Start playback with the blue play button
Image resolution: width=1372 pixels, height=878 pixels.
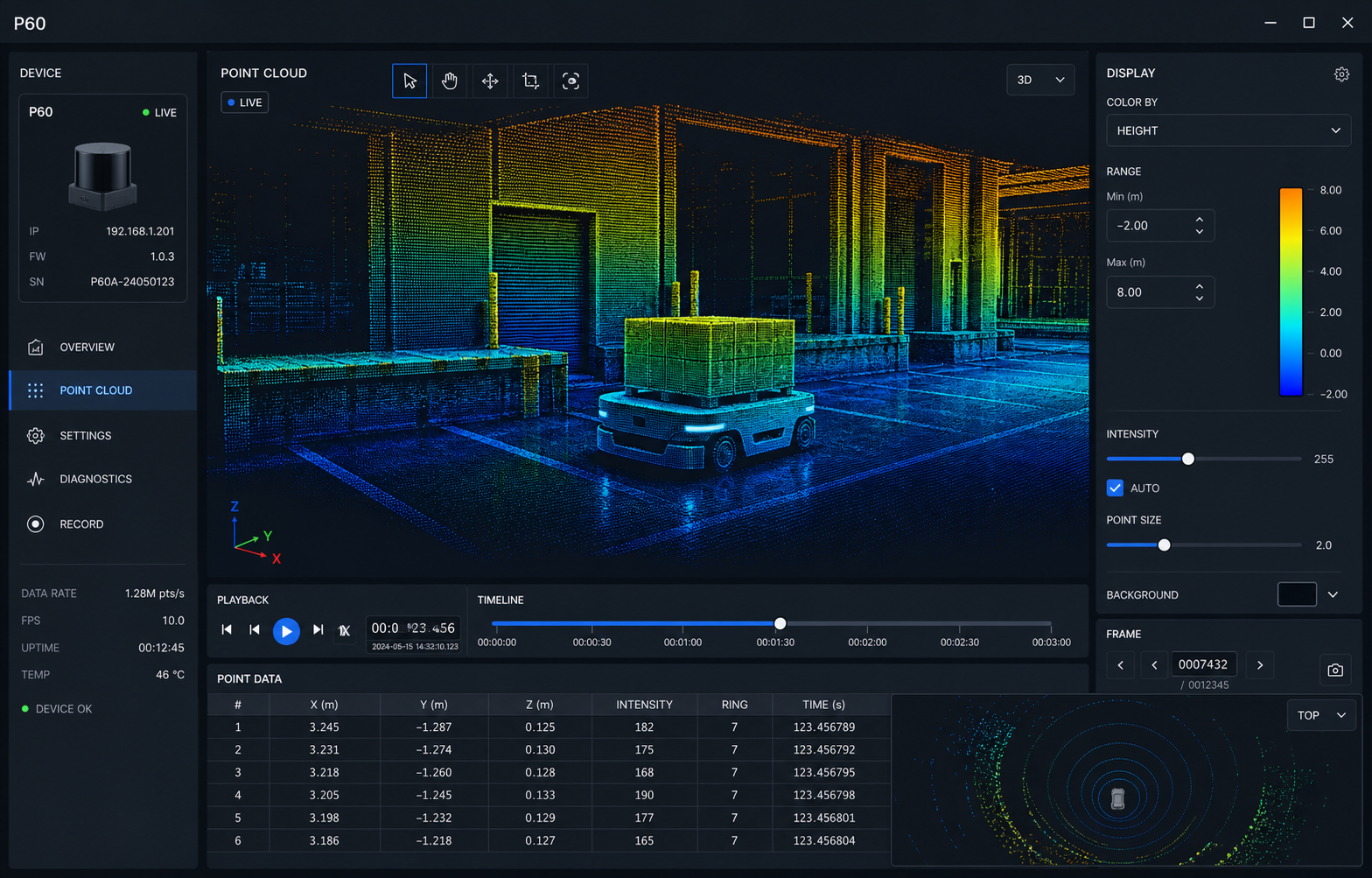(286, 630)
